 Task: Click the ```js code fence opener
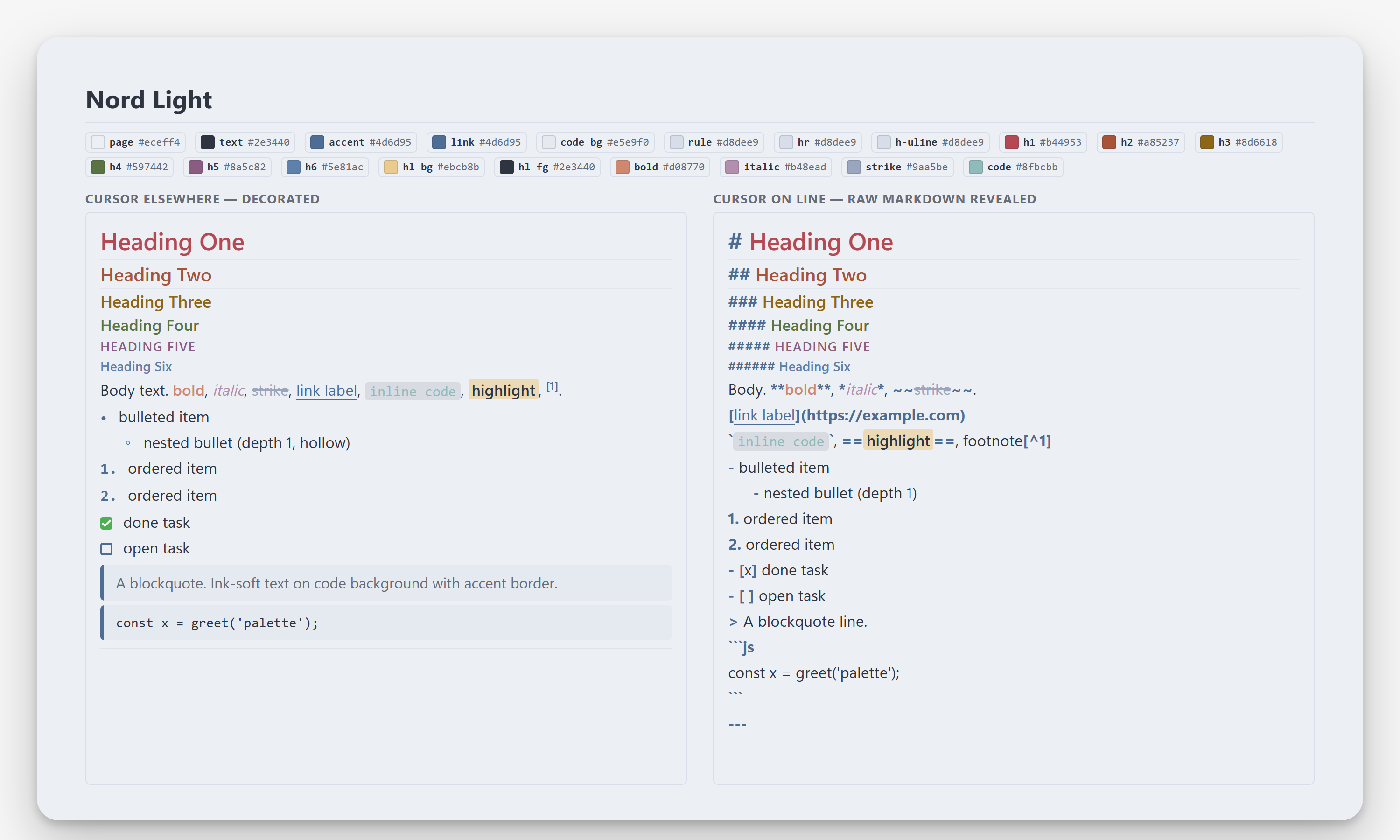tap(742, 648)
